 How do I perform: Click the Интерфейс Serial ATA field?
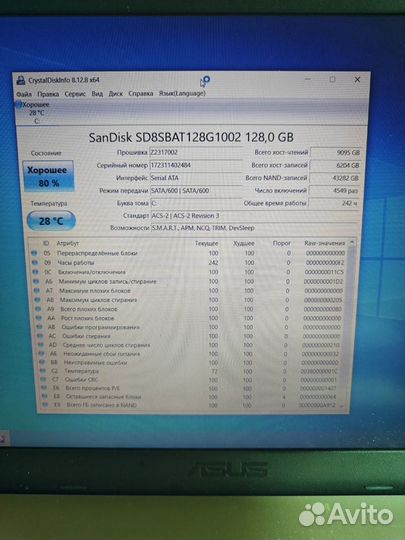point(196,178)
